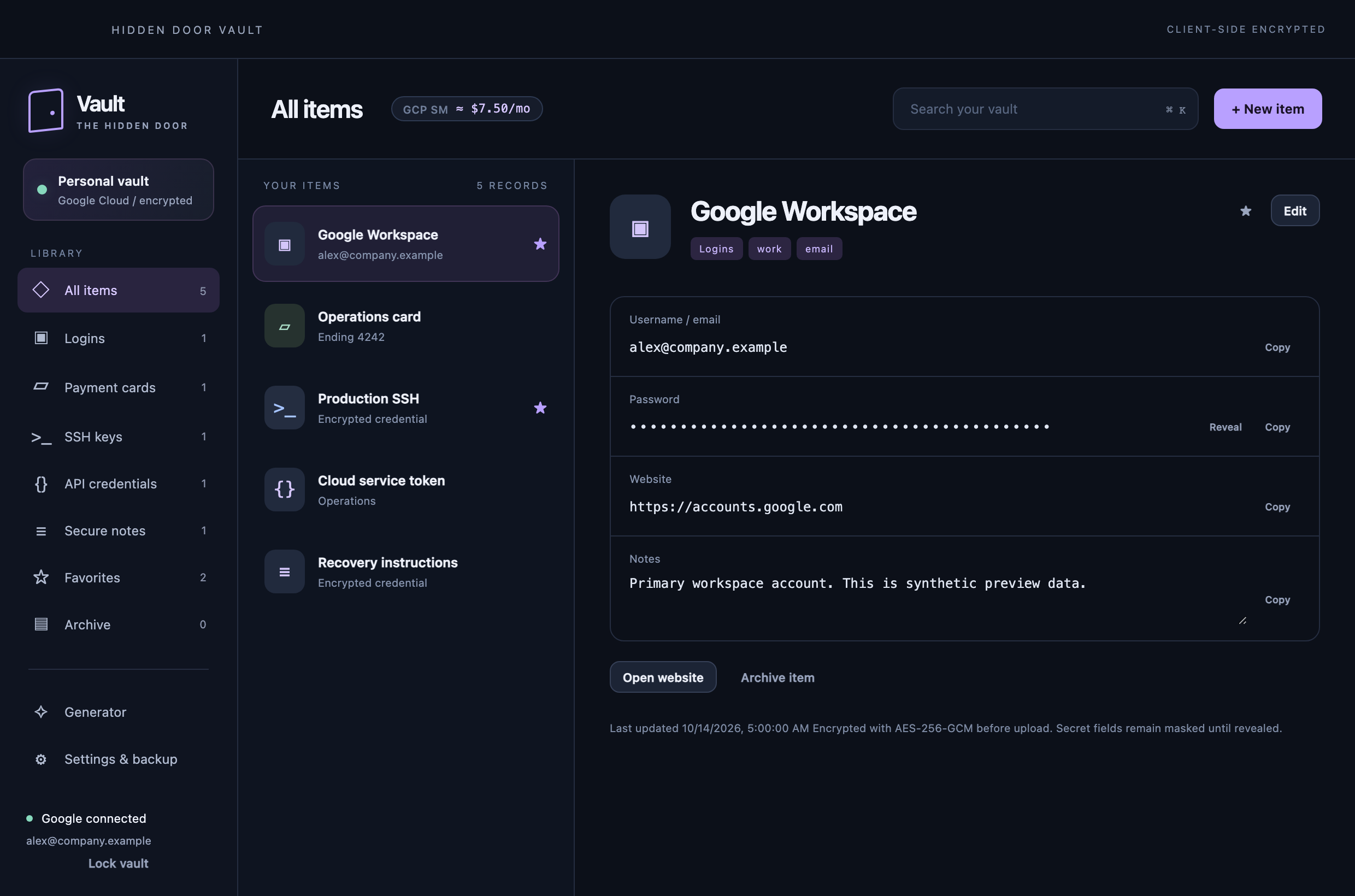Create a new item
The image size is (1355, 896).
coord(1268,109)
